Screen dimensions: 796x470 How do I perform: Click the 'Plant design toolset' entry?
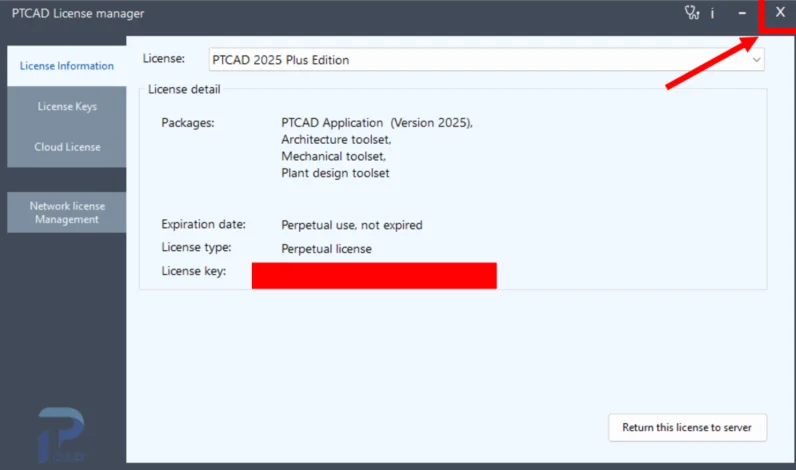click(x=335, y=173)
